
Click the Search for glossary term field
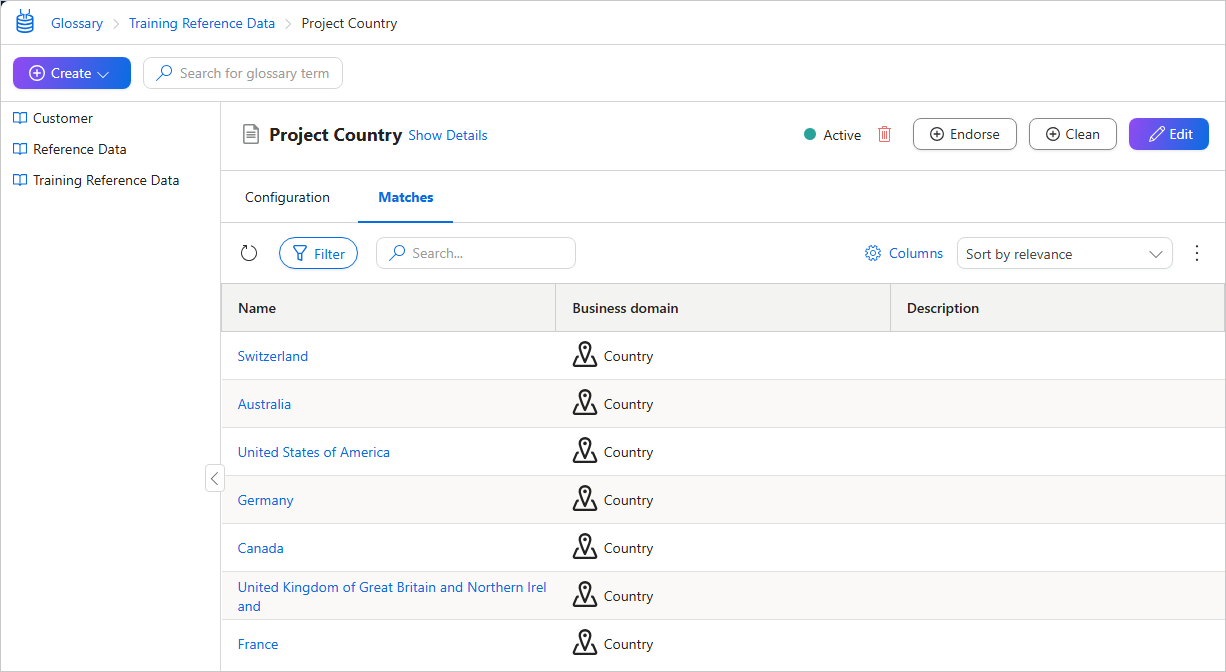[x=243, y=73]
